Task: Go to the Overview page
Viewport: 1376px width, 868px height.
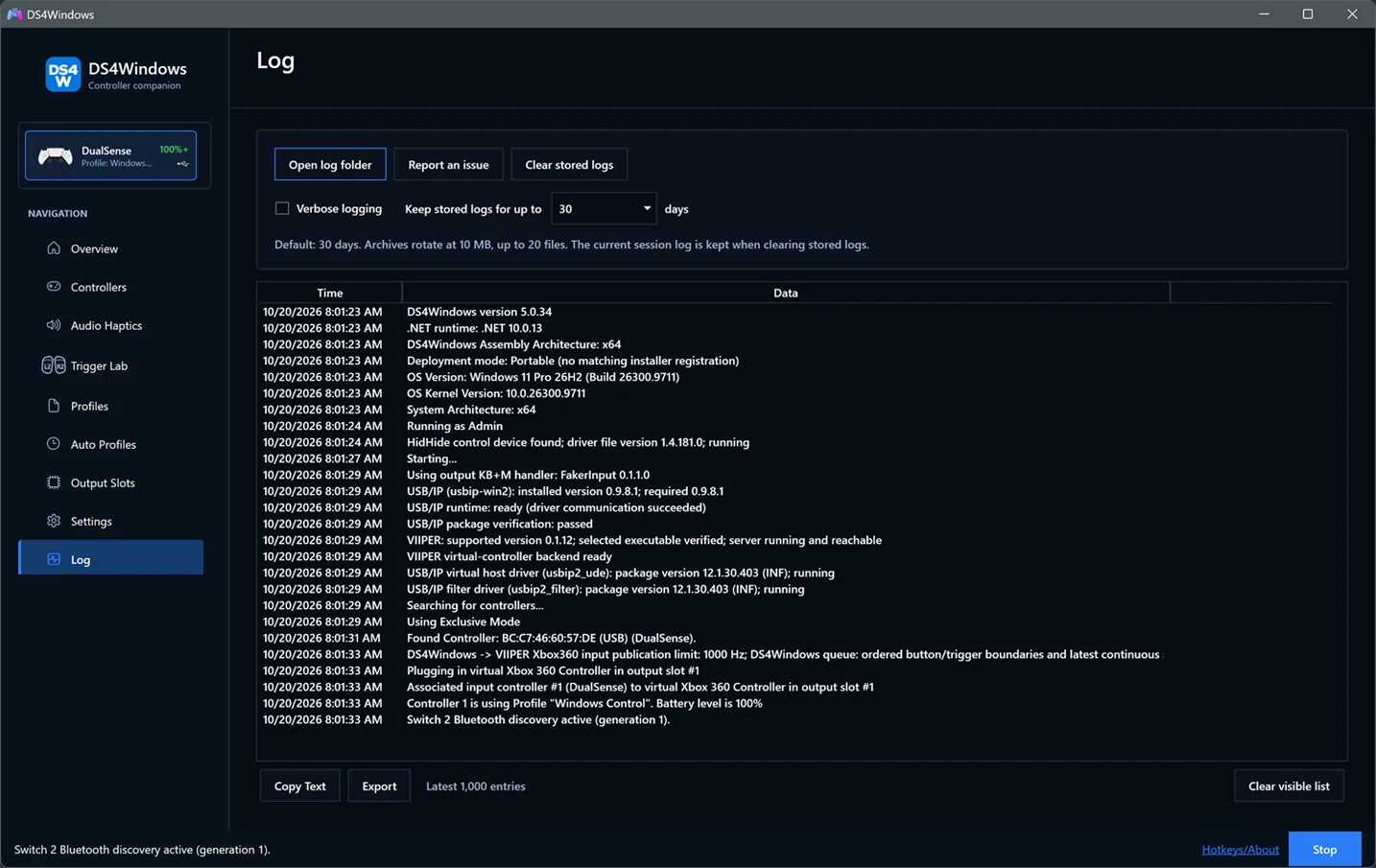Action: pyautogui.click(x=110, y=248)
